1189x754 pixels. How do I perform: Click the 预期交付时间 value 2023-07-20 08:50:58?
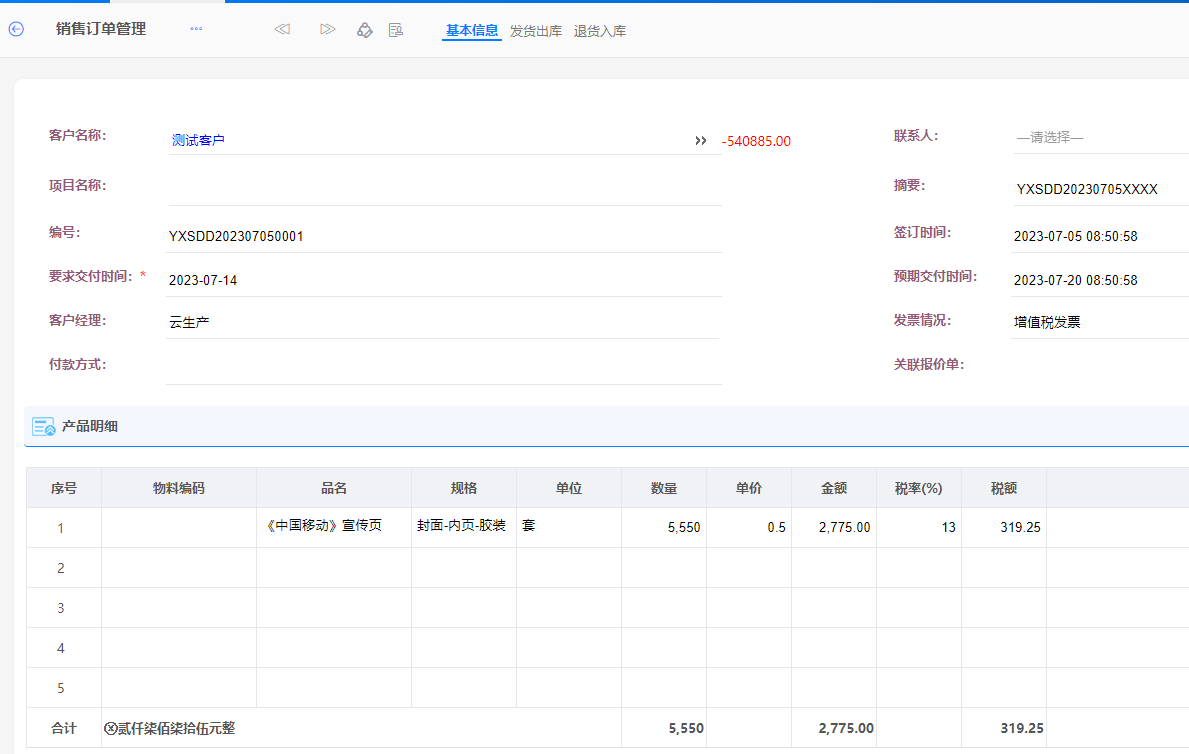click(x=1075, y=280)
